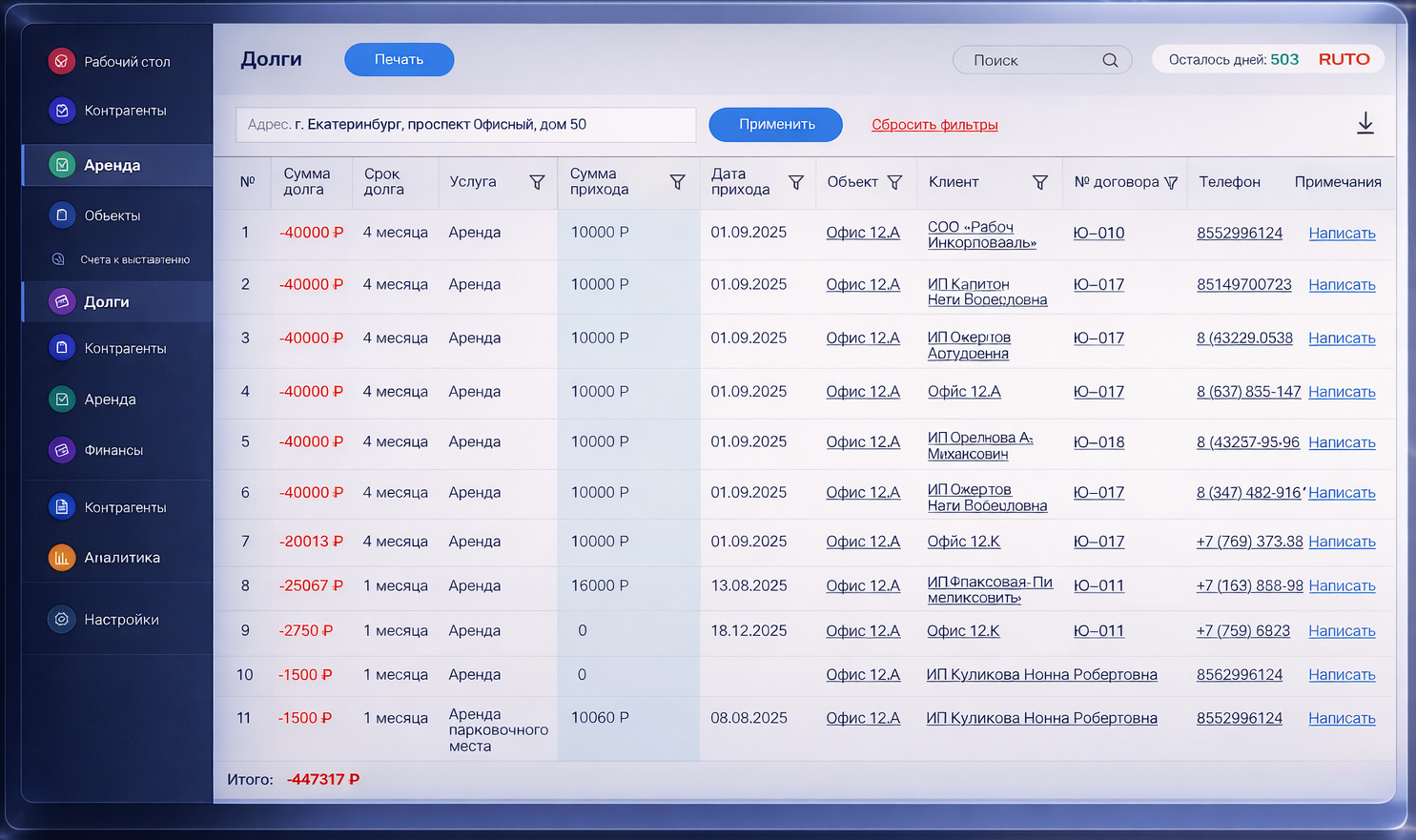The width and height of the screenshot is (1416, 840).
Task: Click Написать in row 8
Action: point(1342,586)
